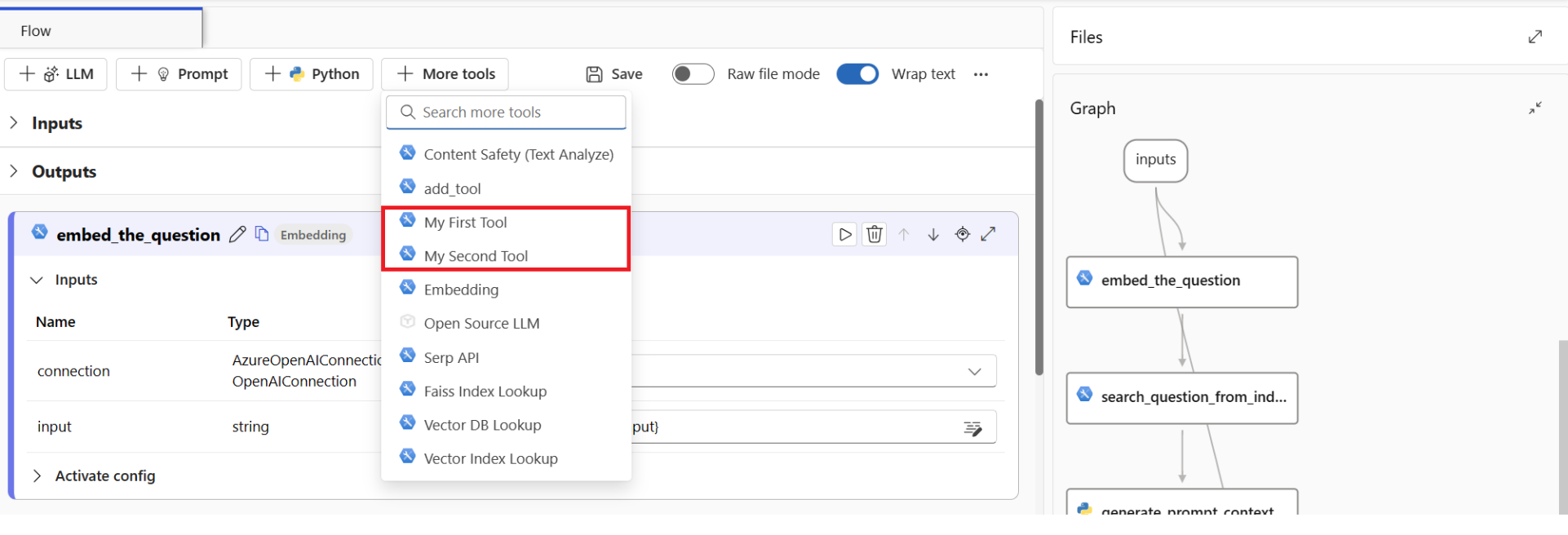Move embed_the_question node down
This screenshot has width=1568, height=535.
point(933,235)
